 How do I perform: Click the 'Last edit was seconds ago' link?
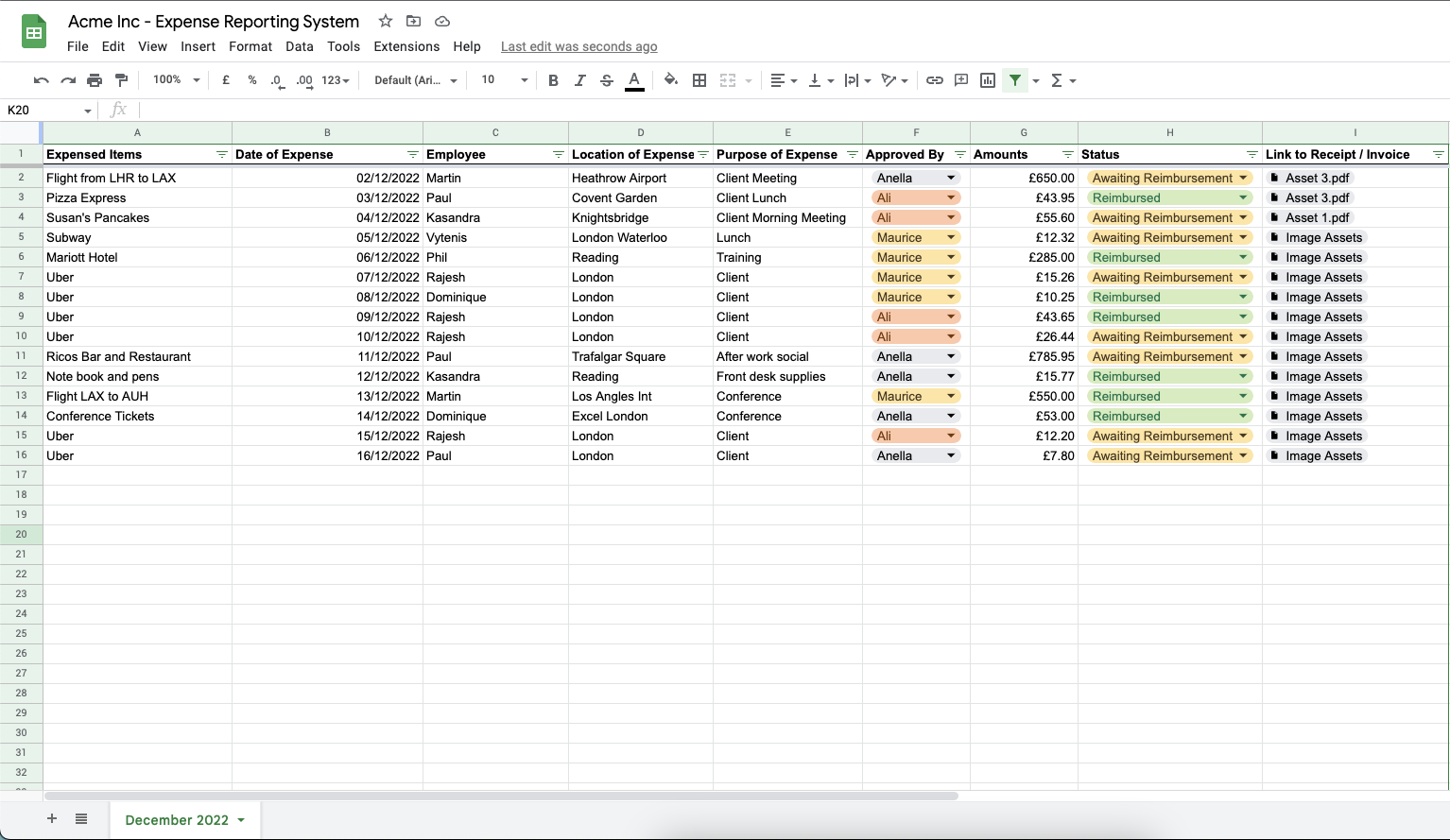578,46
